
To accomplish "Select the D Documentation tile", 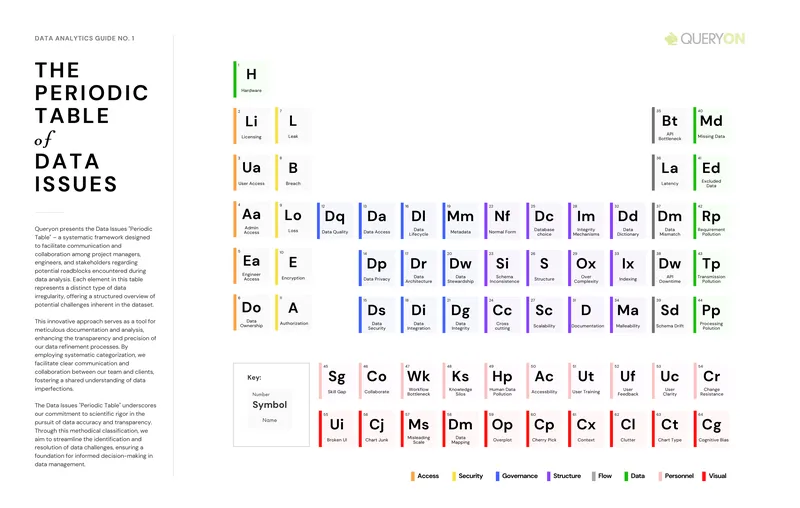I will click(586, 315).
